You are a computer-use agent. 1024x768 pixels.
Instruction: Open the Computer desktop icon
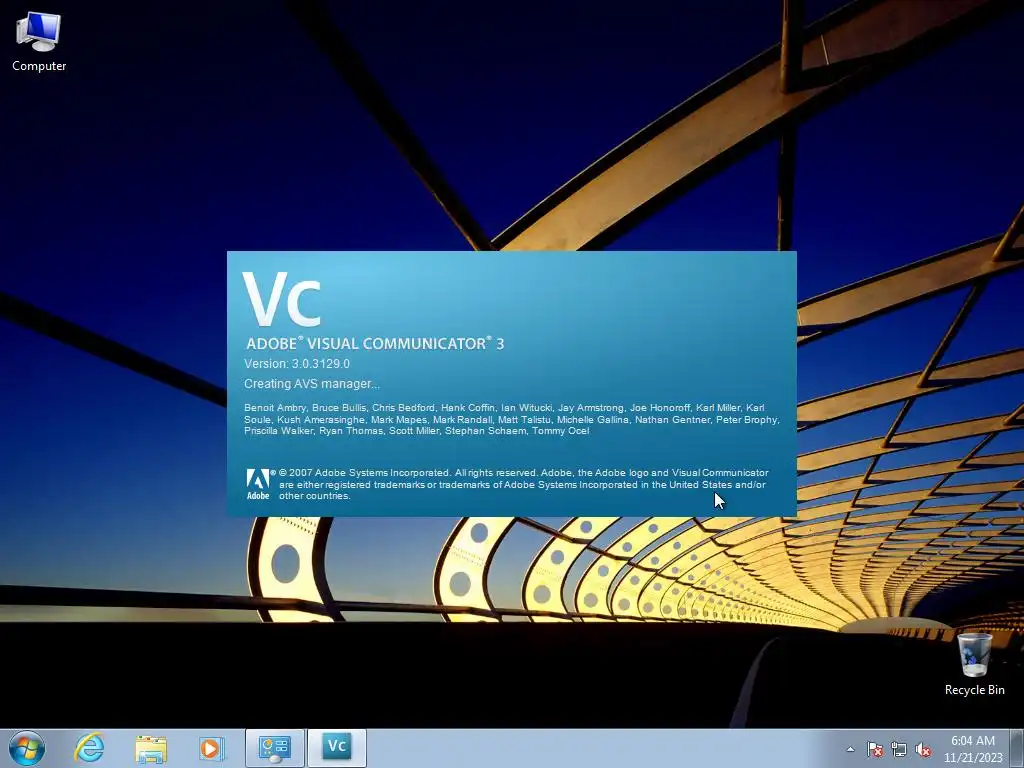(39, 41)
